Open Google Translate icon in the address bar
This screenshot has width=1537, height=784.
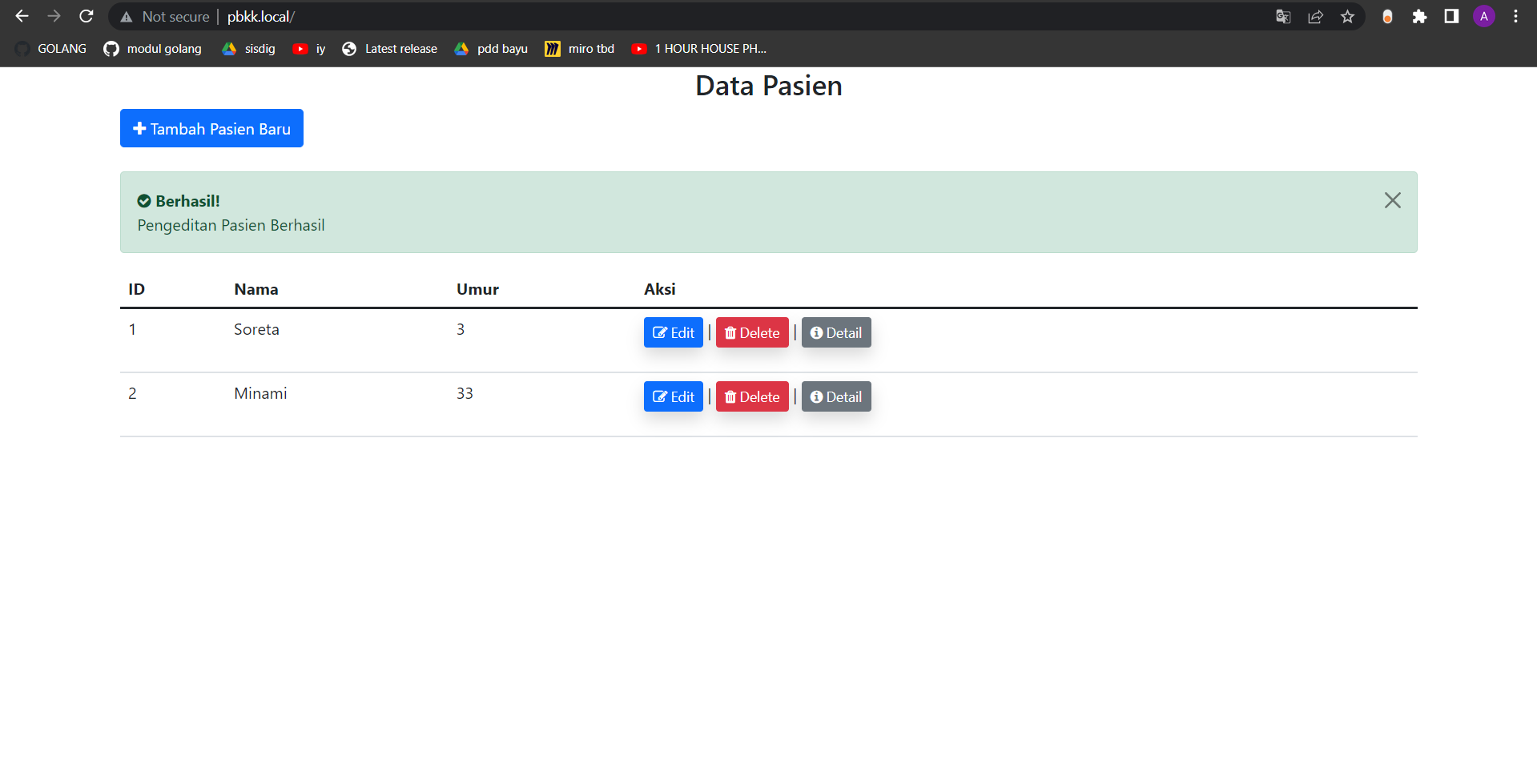point(1282,16)
